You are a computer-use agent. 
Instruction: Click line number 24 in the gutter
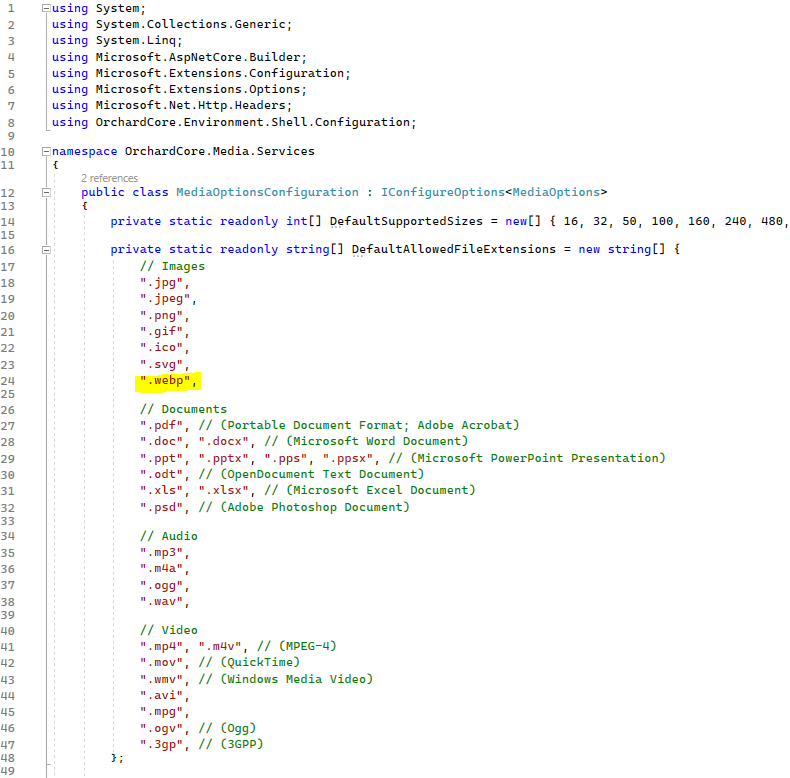(x=8, y=381)
